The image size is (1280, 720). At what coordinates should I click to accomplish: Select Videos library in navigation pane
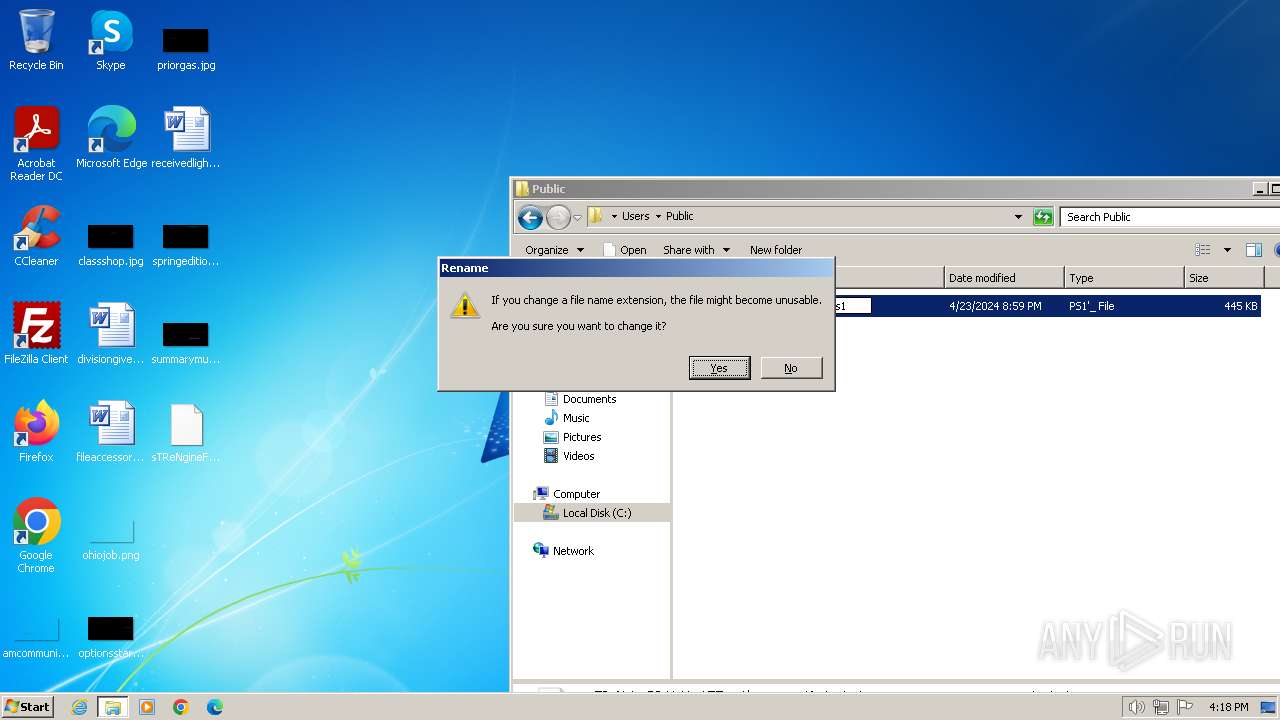[569, 456]
